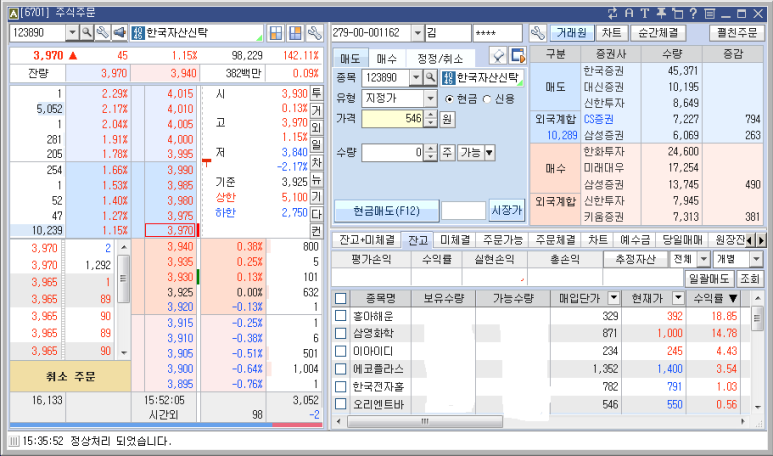Click the magnifier beside 종목 code in order form
Viewport: 773px width, 456px height.
430,77
